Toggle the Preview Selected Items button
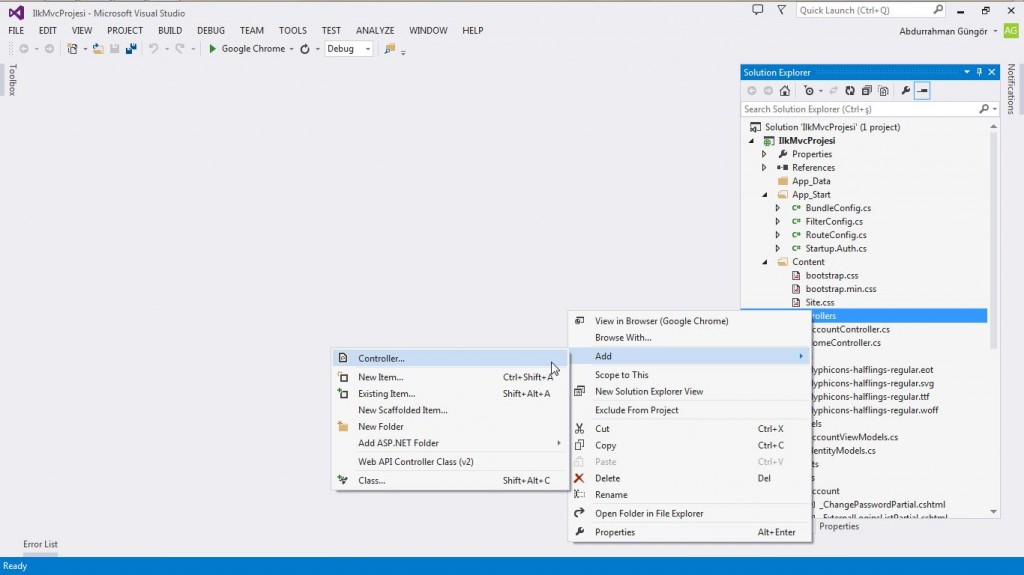The height and width of the screenshot is (575, 1024). (x=923, y=91)
